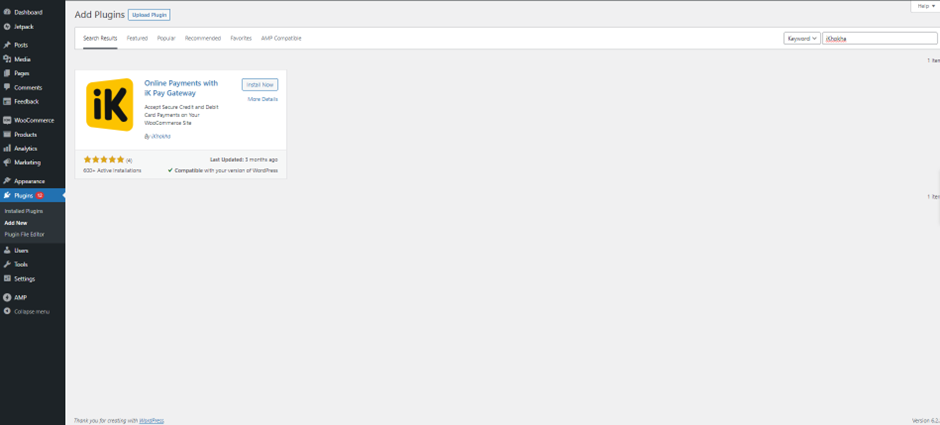Open the Jetpack icon in sidebar

[7, 24]
